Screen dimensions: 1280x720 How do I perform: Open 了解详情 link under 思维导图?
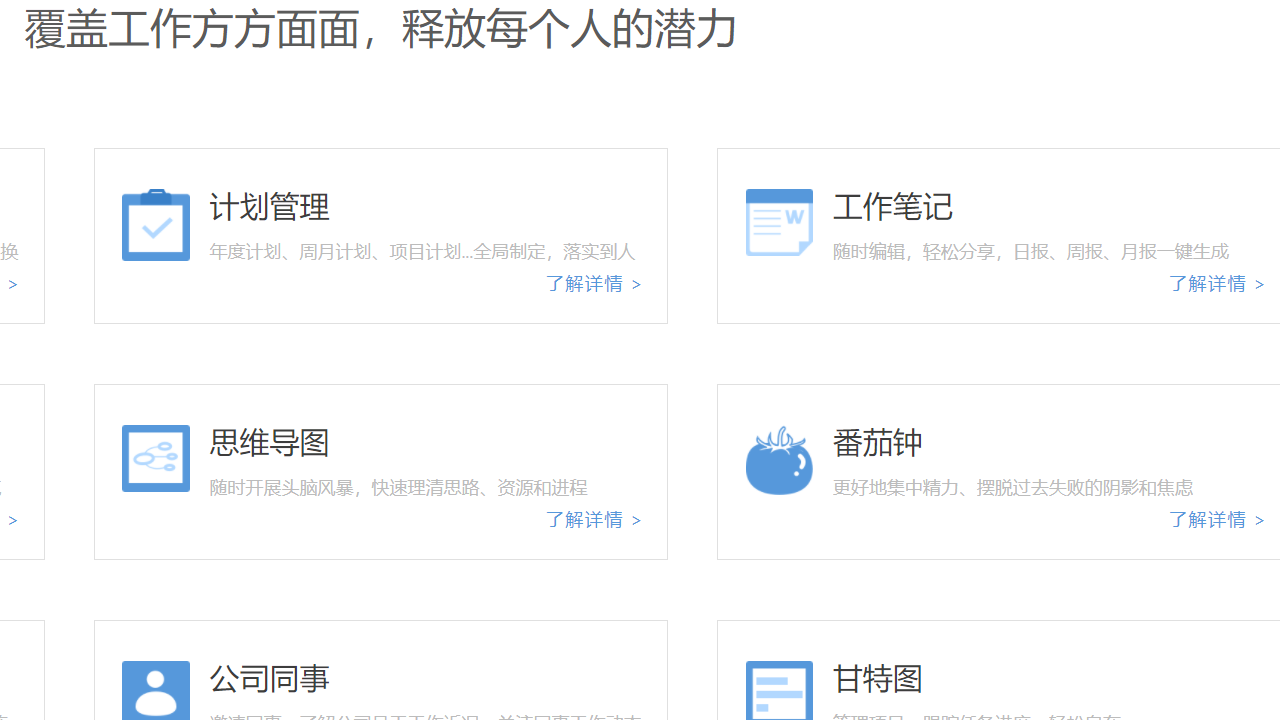point(585,520)
